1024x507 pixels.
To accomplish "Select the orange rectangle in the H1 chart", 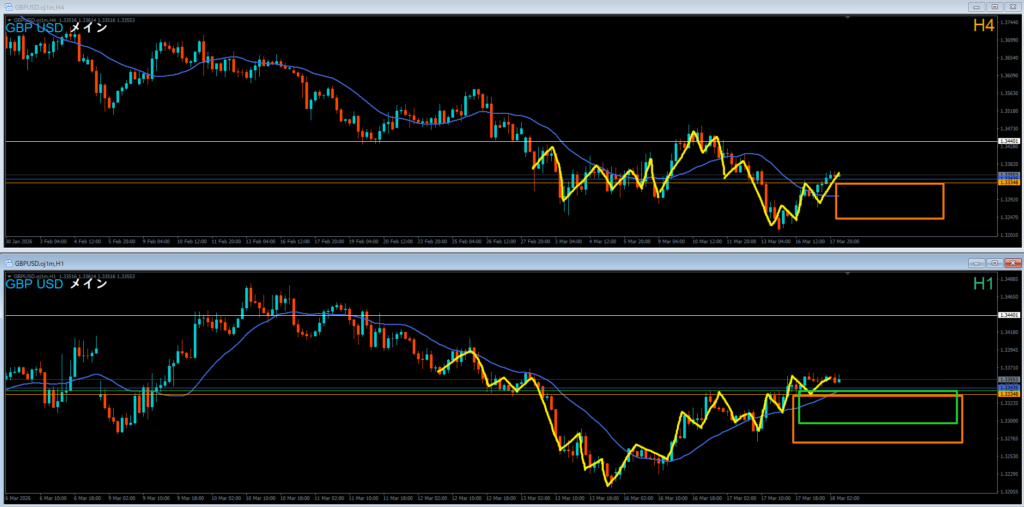I will pos(877,441).
